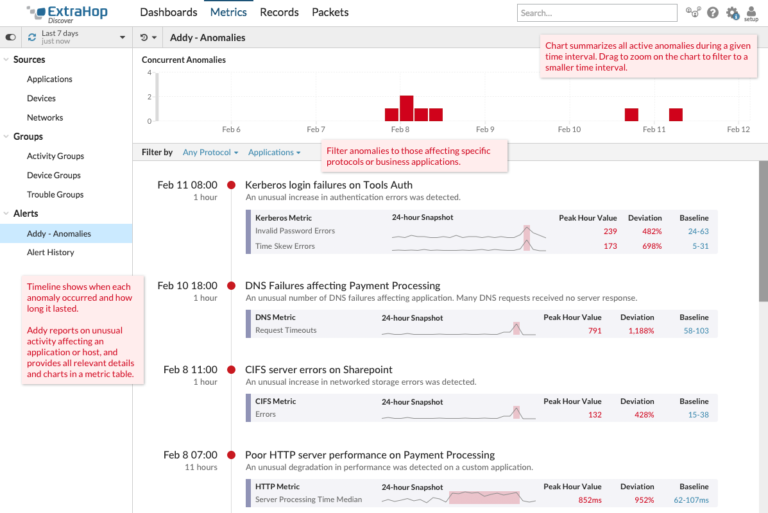Toggle the dark theme switch in the time bar
768x513 pixels.
pos(10,37)
